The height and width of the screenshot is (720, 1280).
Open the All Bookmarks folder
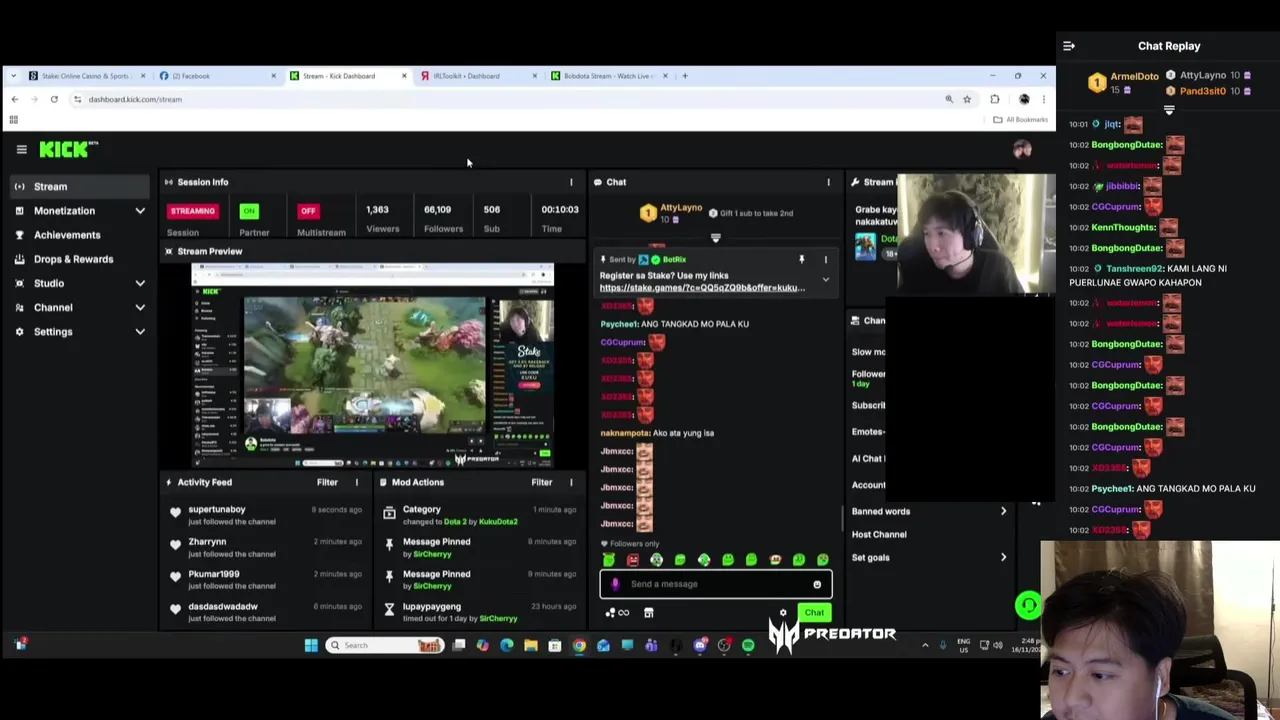pyautogui.click(x=1020, y=120)
